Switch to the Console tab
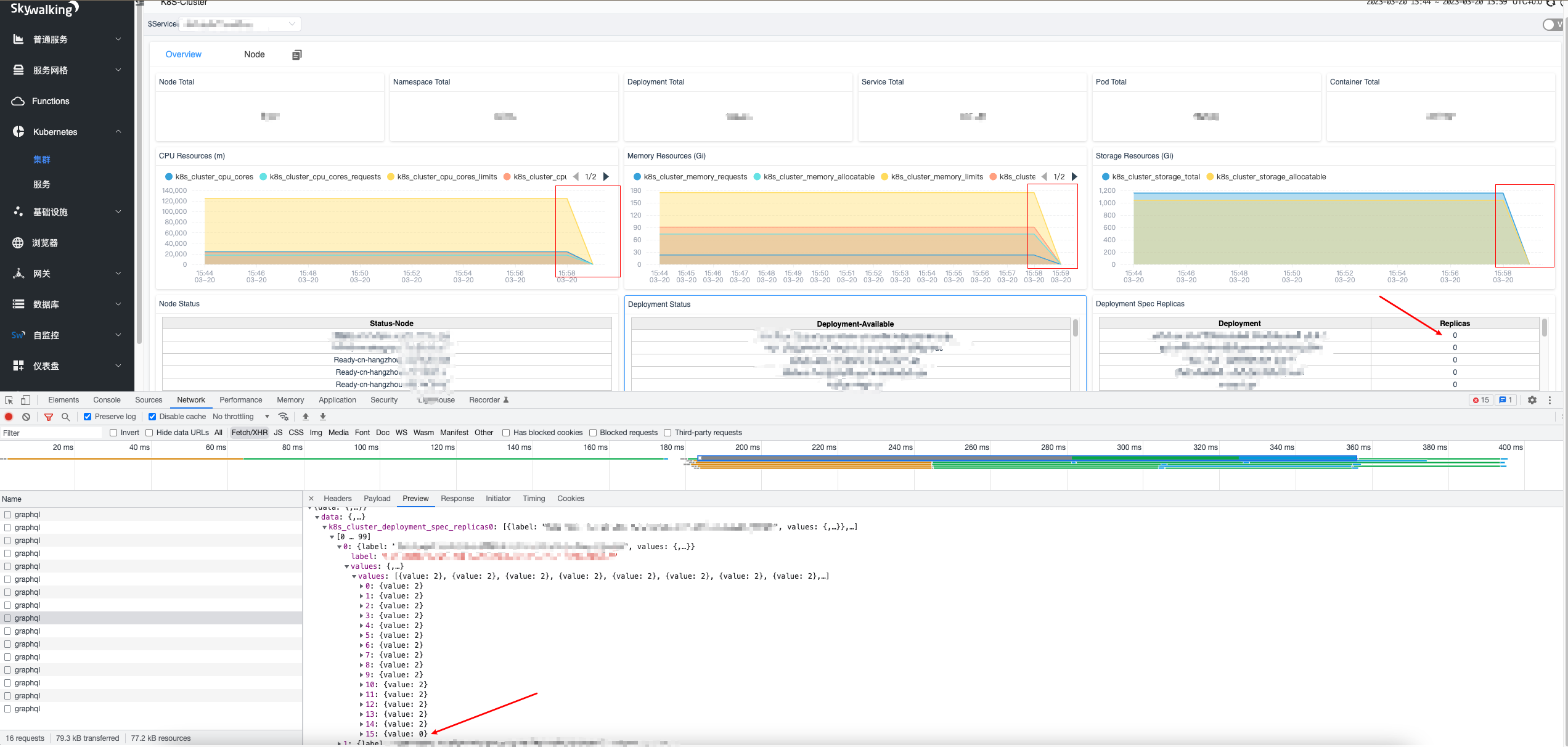Screen dimensions: 1568x747 pos(107,400)
